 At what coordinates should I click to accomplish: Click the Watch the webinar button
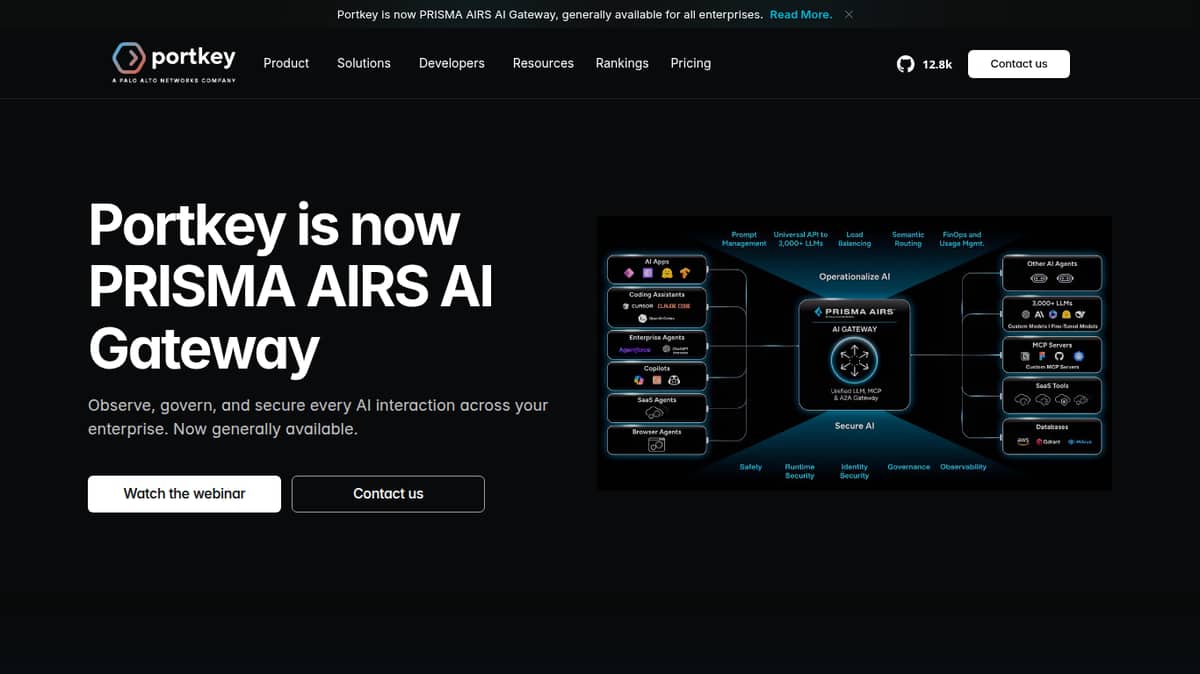point(184,494)
